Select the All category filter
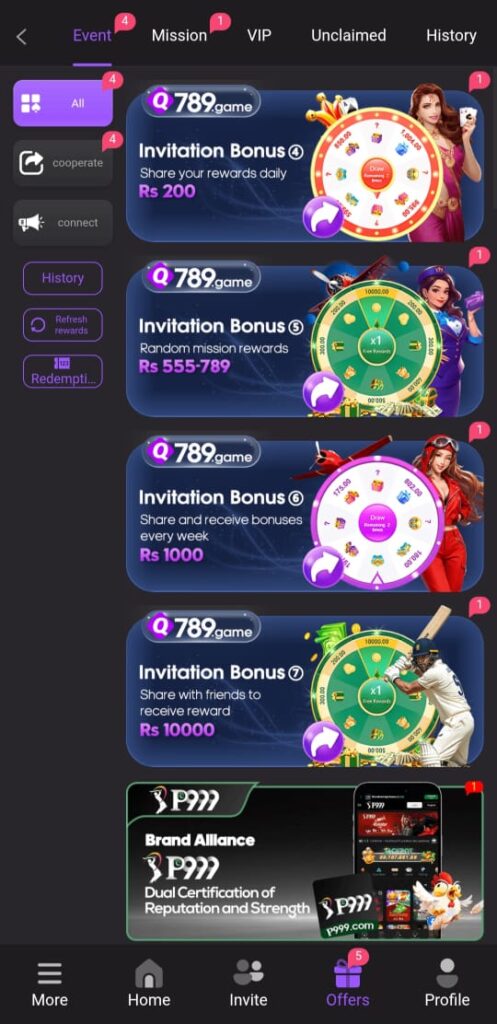The image size is (497, 1024). tap(63, 103)
